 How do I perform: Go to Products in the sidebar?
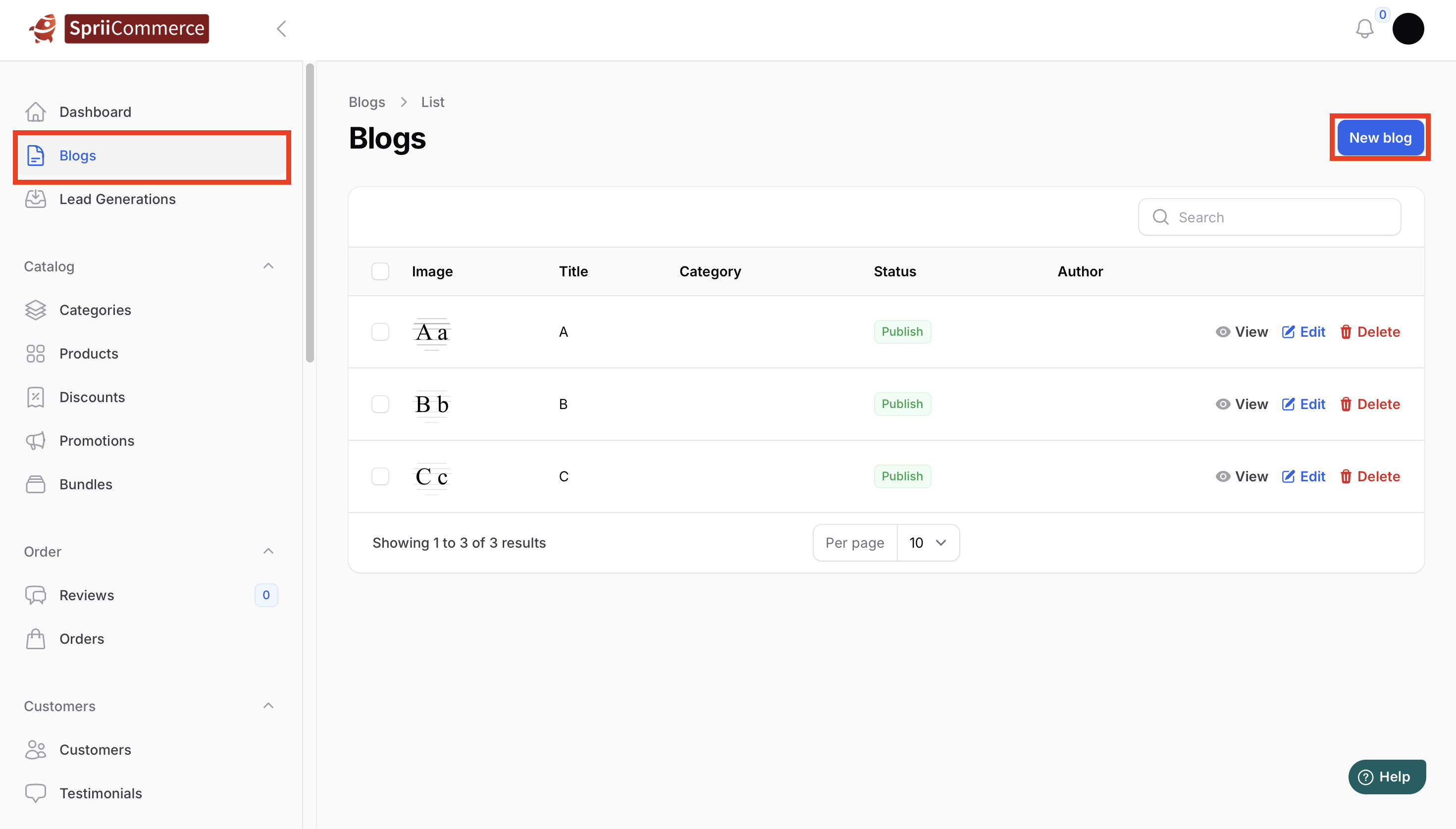pos(89,354)
